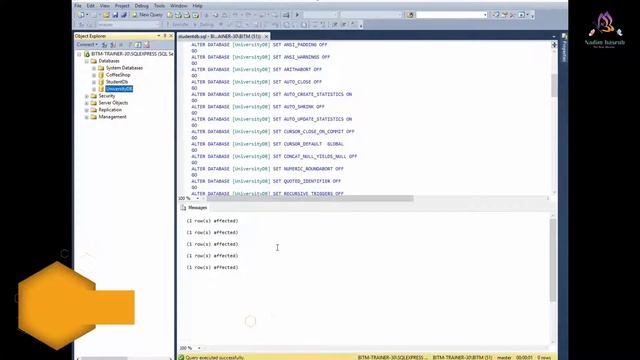The image size is (640, 360).
Task: Click the New Project icon at toolbar start
Action: pos(81,15)
